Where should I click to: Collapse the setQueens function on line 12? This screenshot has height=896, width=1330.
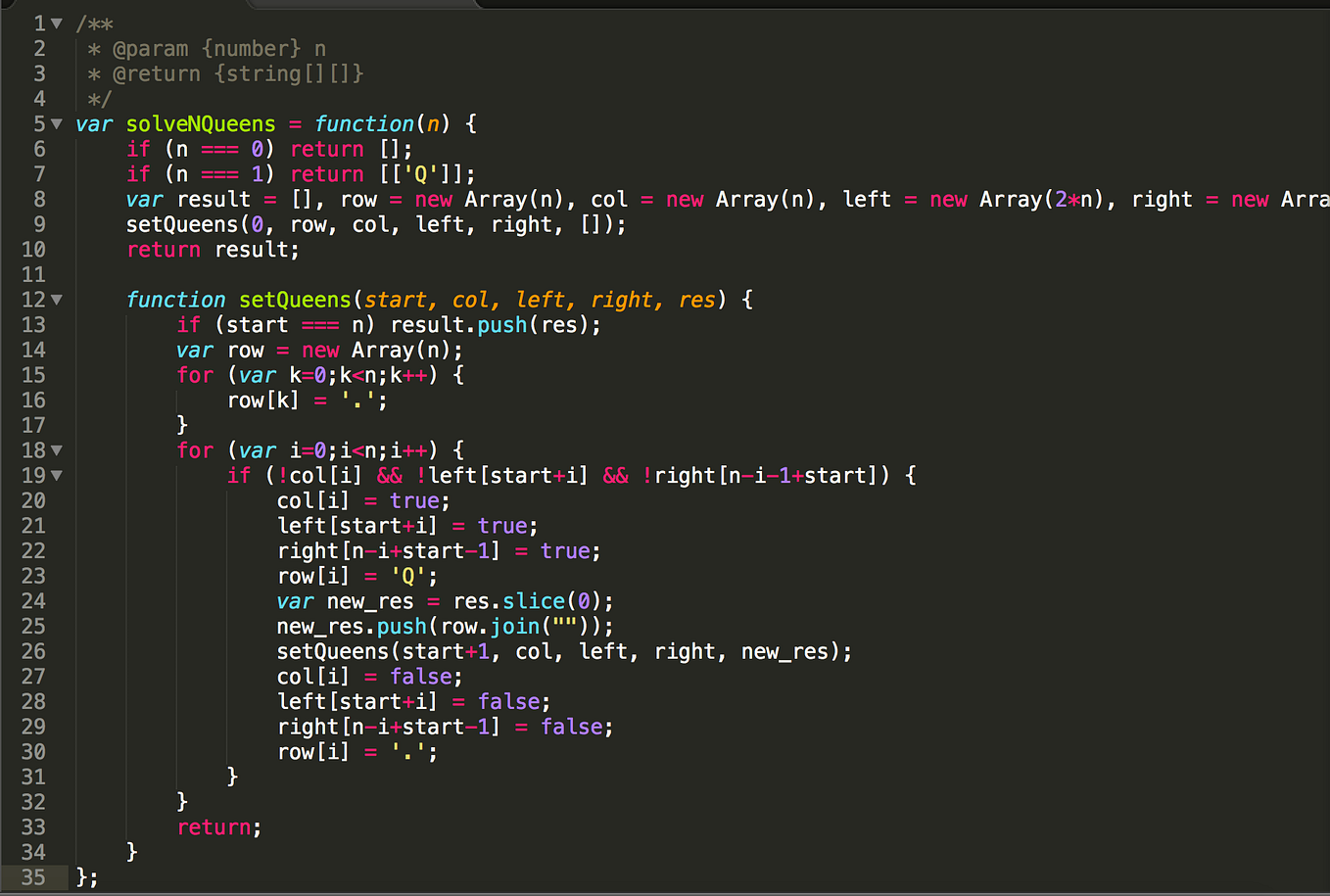[x=57, y=299]
